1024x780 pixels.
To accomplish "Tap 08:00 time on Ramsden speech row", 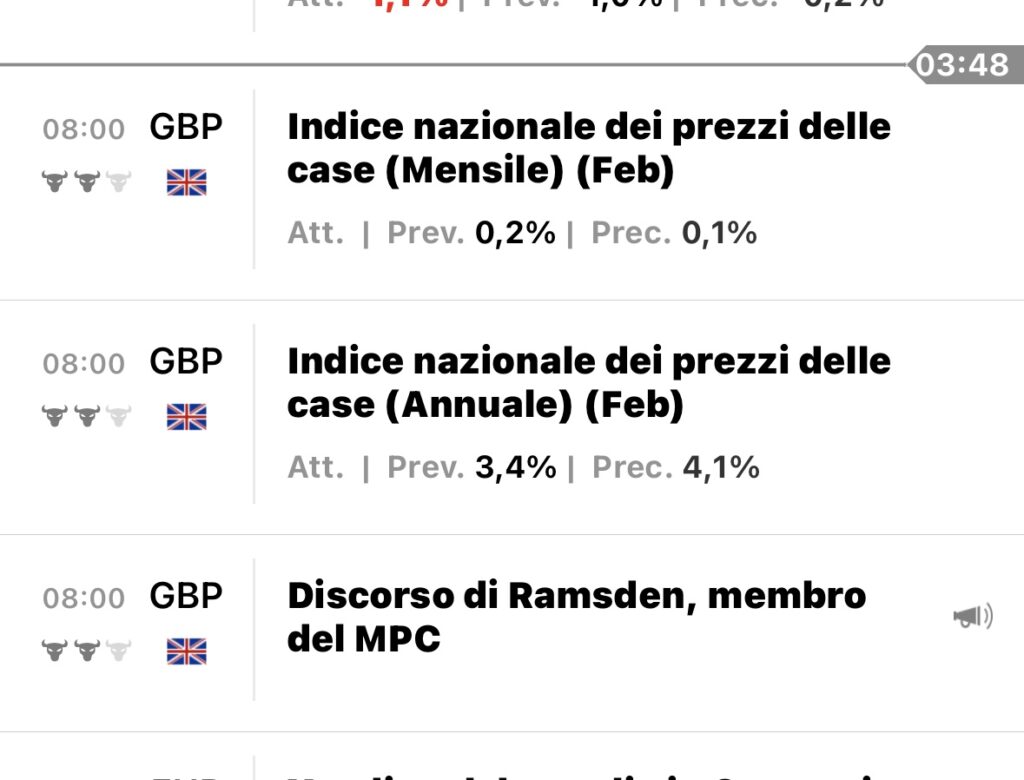I will tap(84, 598).
